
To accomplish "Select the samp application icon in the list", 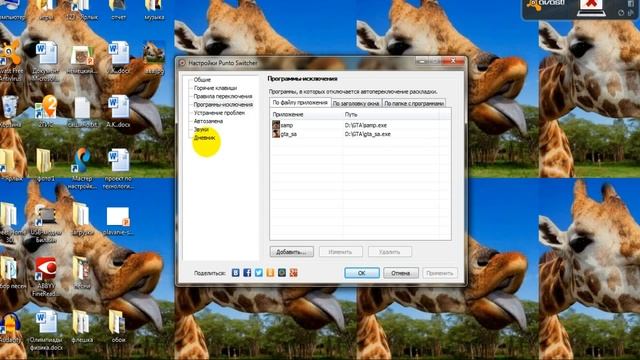I will tap(276, 125).
